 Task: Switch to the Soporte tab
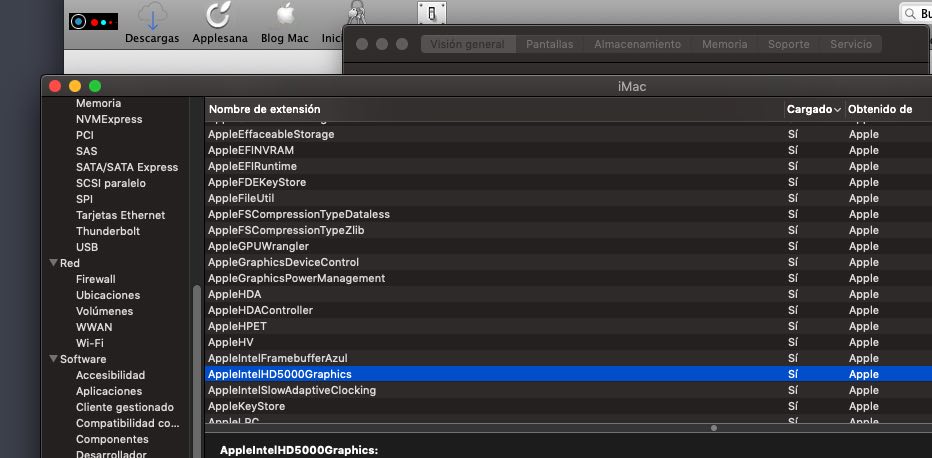point(789,45)
